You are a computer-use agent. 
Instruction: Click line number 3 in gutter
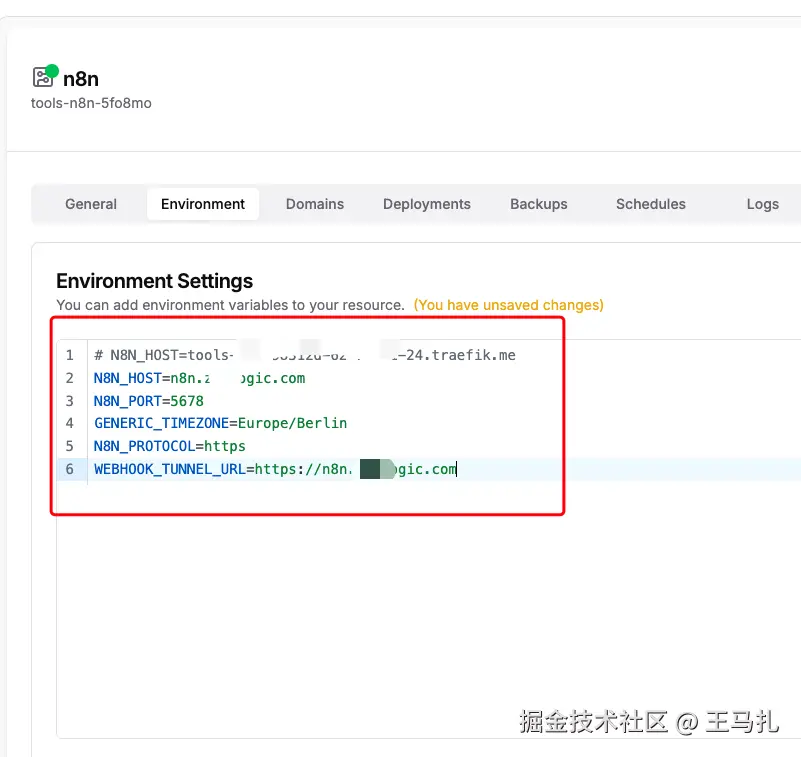pos(70,401)
